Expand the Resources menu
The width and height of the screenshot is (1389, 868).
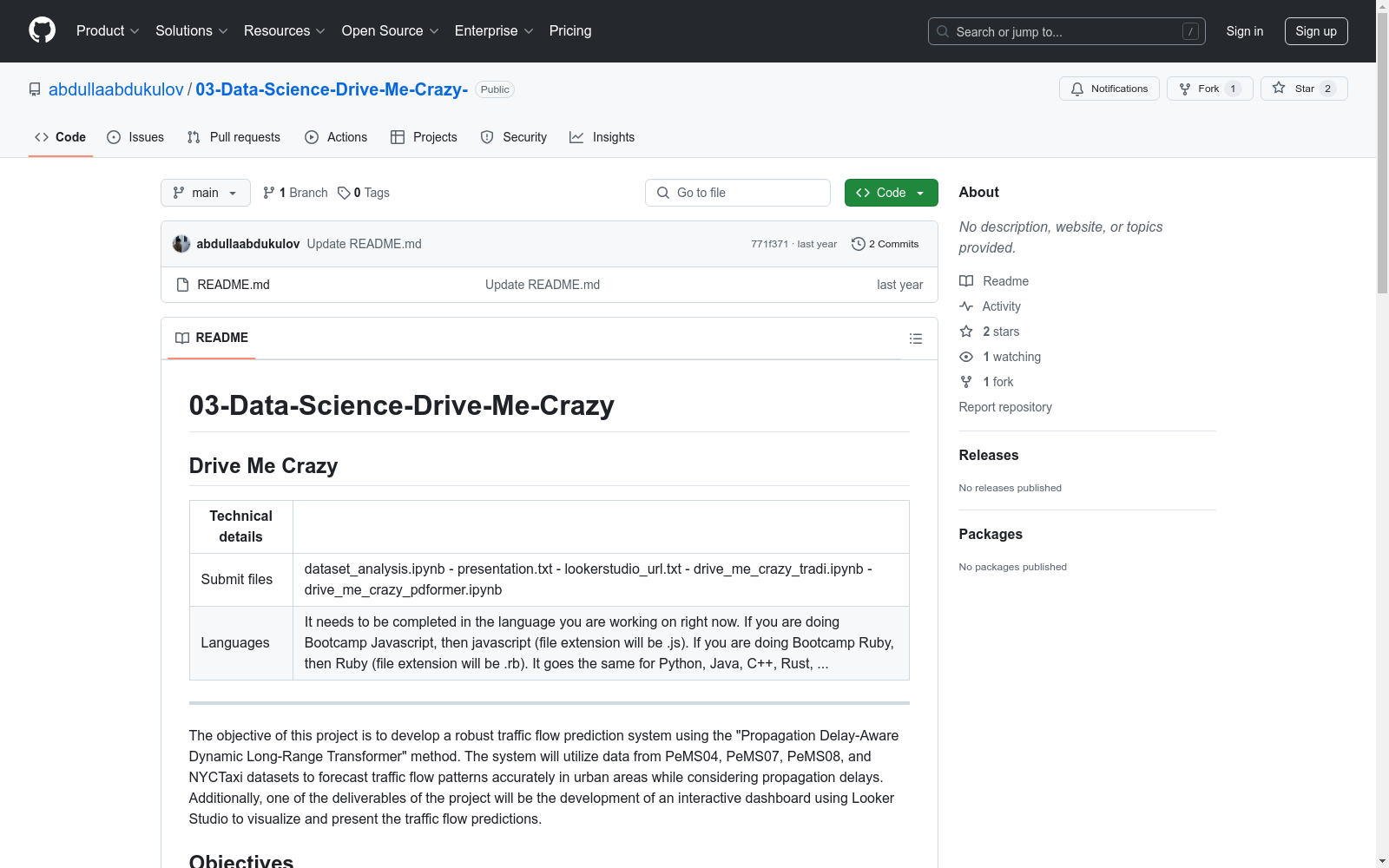pyautogui.click(x=285, y=30)
